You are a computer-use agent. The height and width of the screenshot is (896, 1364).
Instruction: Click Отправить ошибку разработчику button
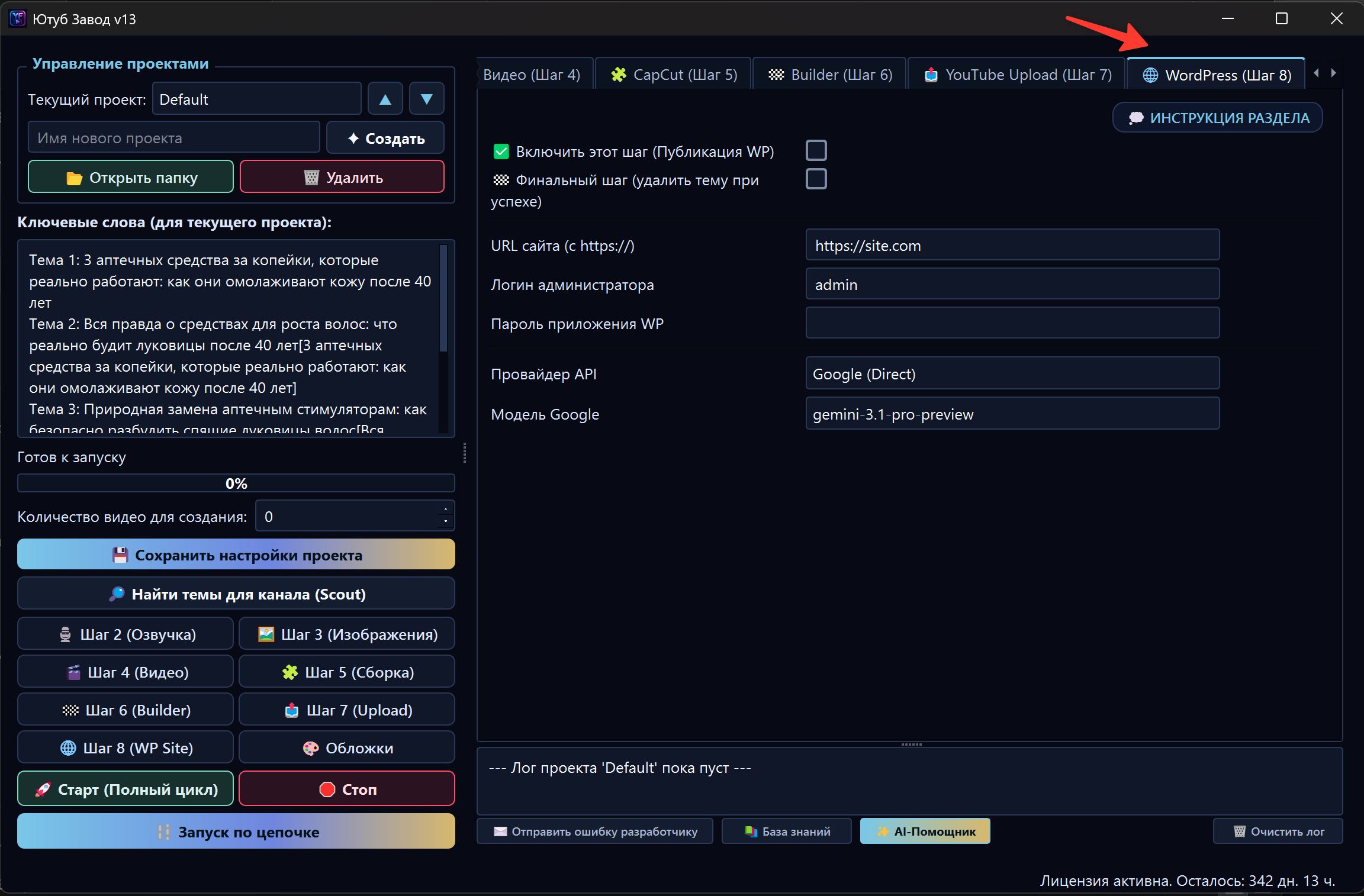(595, 831)
